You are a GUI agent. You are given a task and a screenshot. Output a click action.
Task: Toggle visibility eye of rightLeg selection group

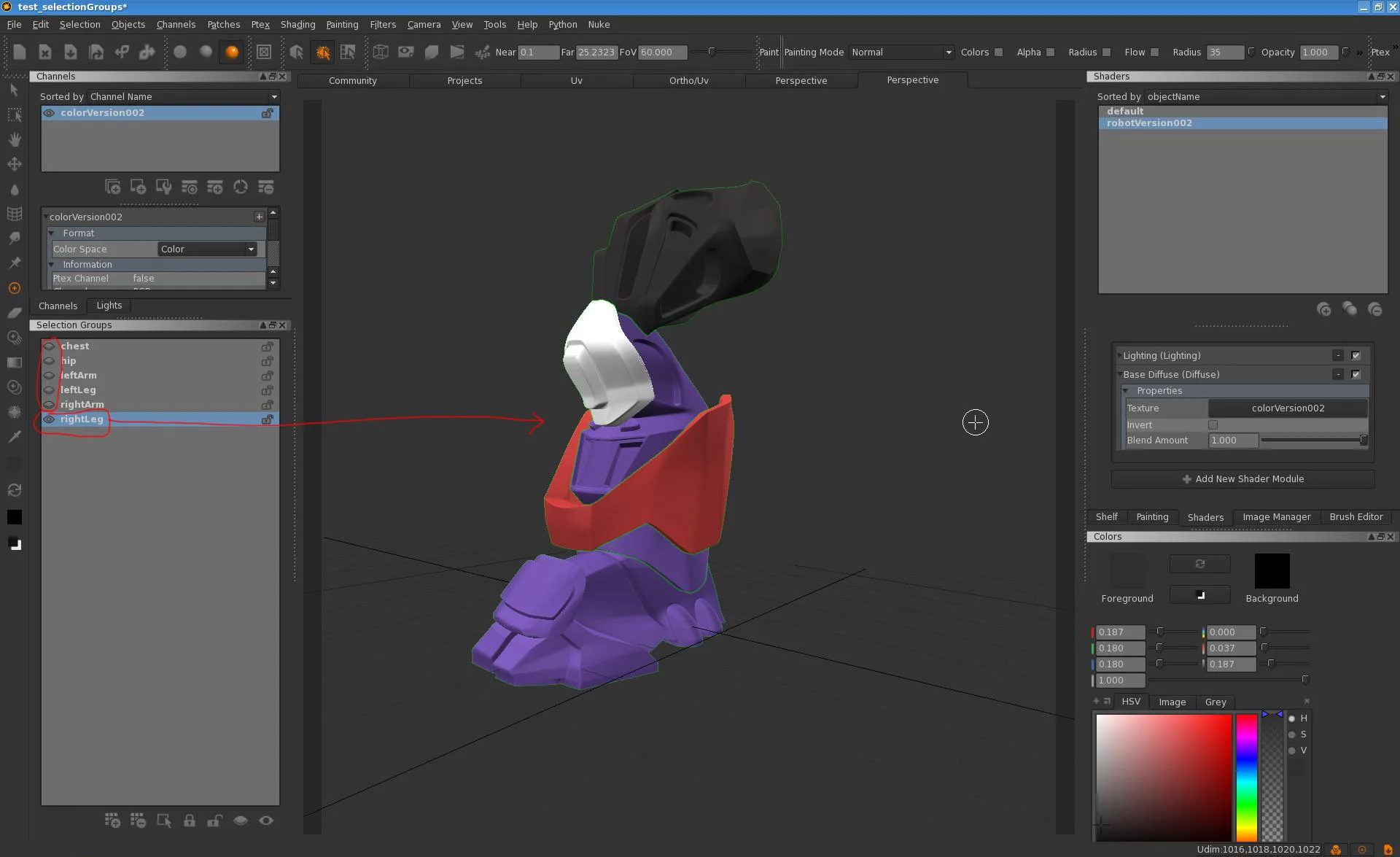pos(49,419)
